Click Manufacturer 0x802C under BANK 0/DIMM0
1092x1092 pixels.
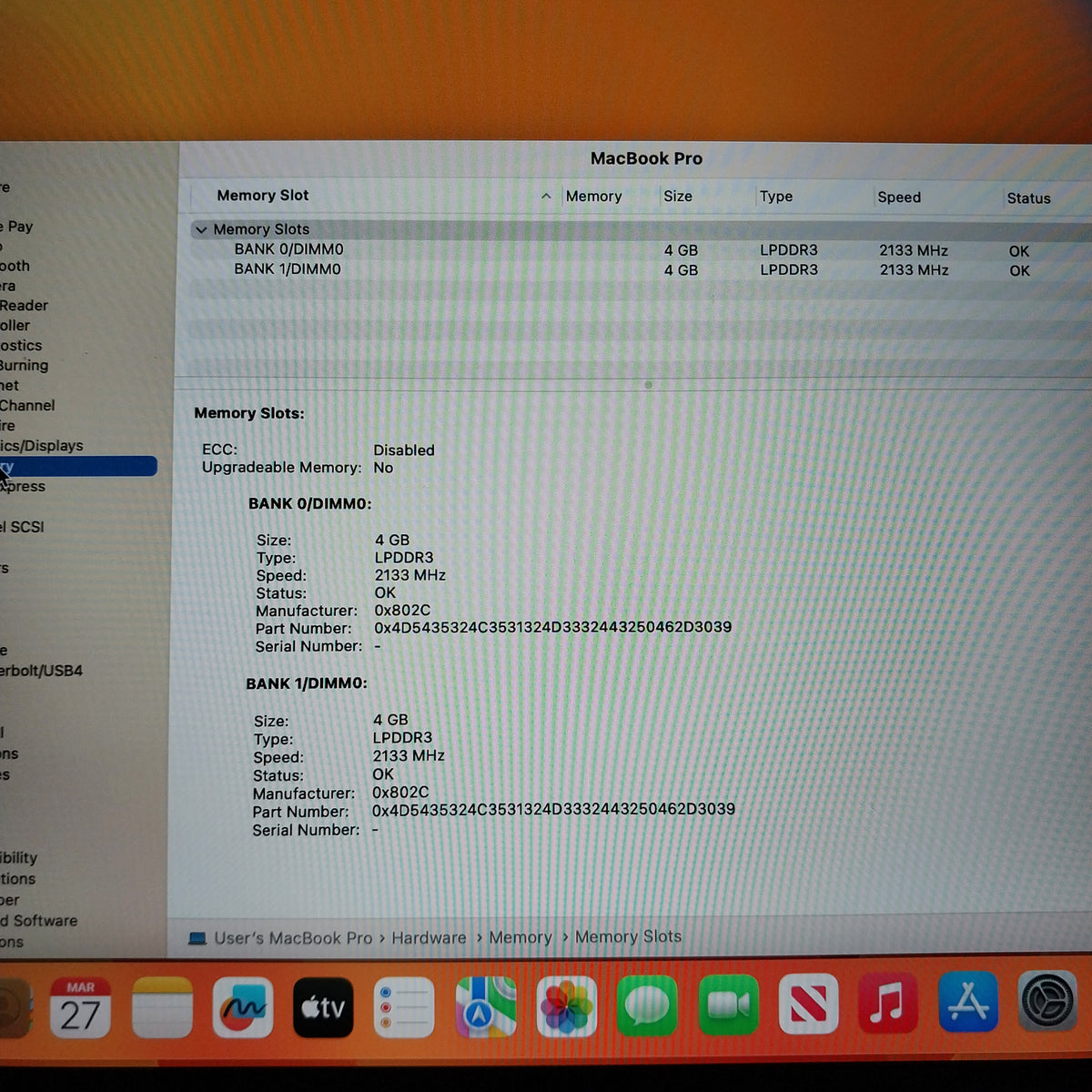[x=402, y=611]
